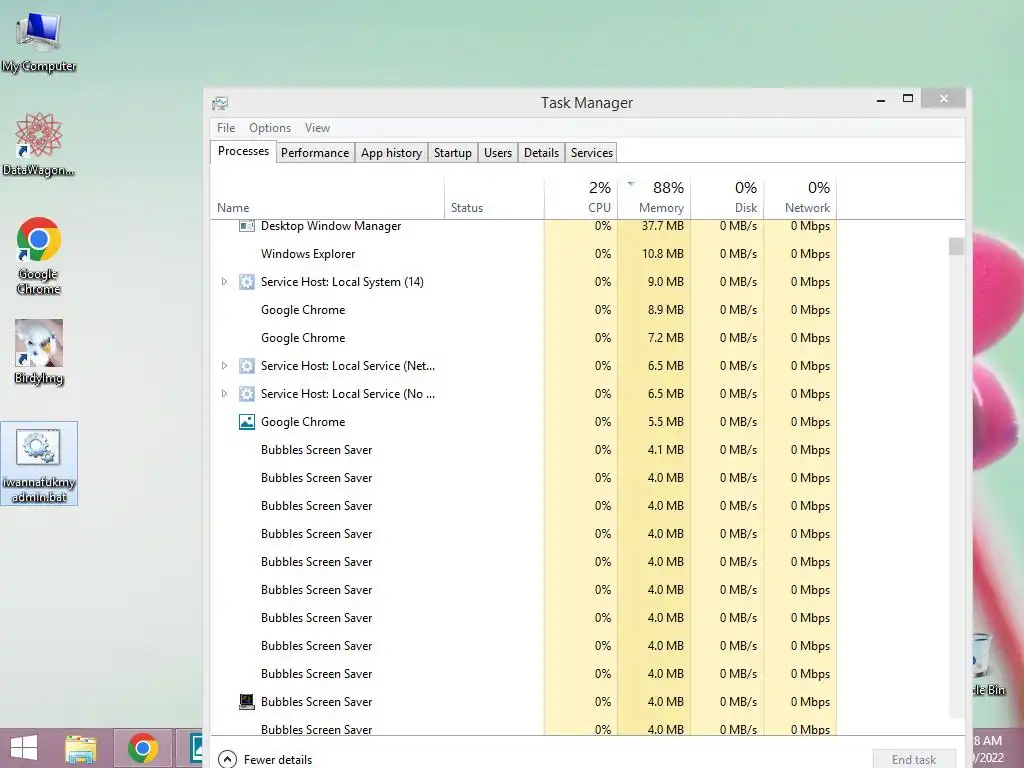Open the Startup tab
This screenshot has width=1024, height=768.
[x=453, y=153]
